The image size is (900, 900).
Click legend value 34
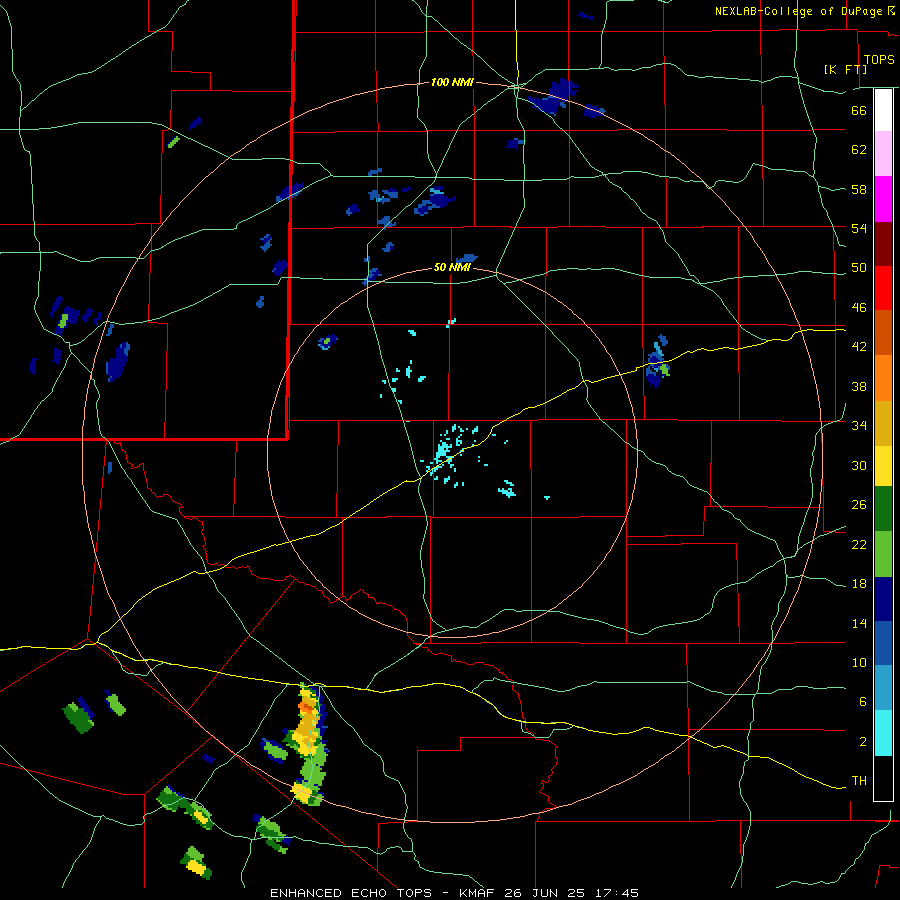859,426
